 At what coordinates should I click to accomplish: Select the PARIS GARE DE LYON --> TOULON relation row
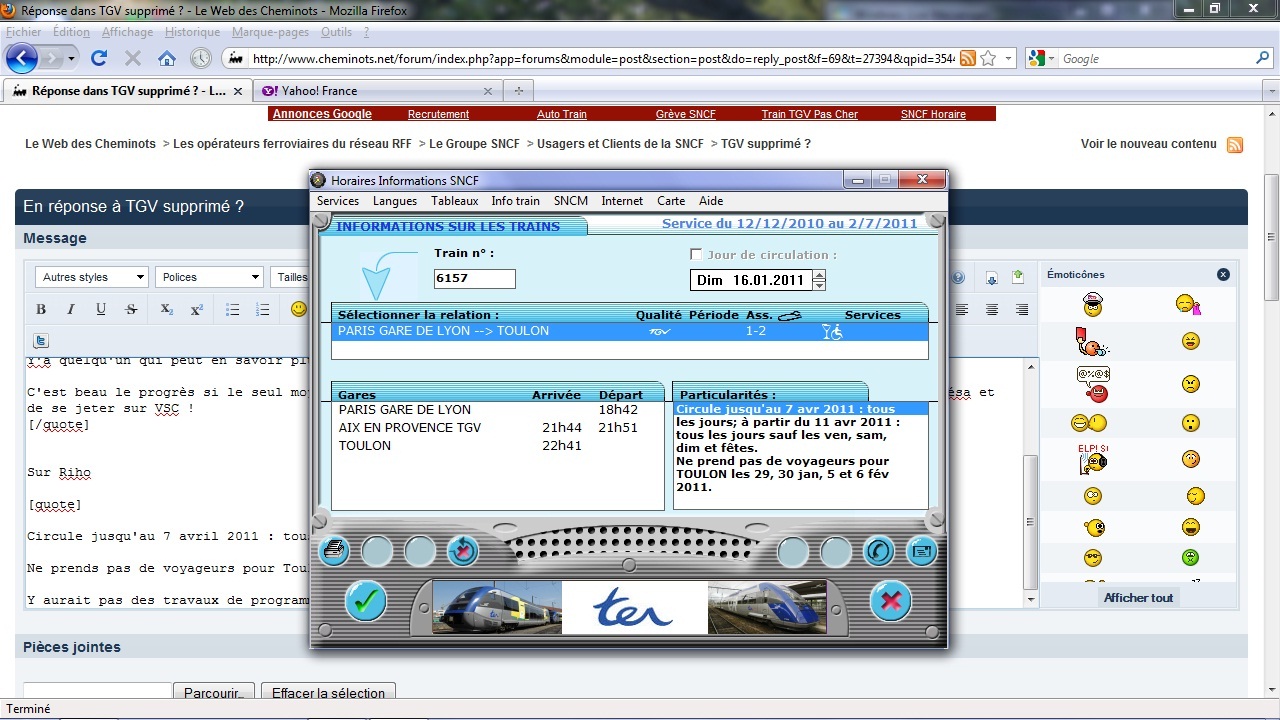(x=630, y=331)
